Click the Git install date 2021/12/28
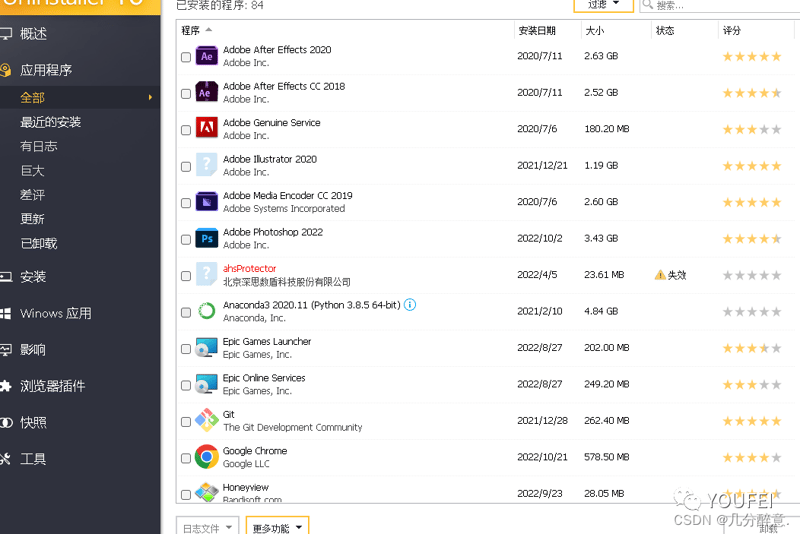The height and width of the screenshot is (534, 800). [x=542, y=420]
